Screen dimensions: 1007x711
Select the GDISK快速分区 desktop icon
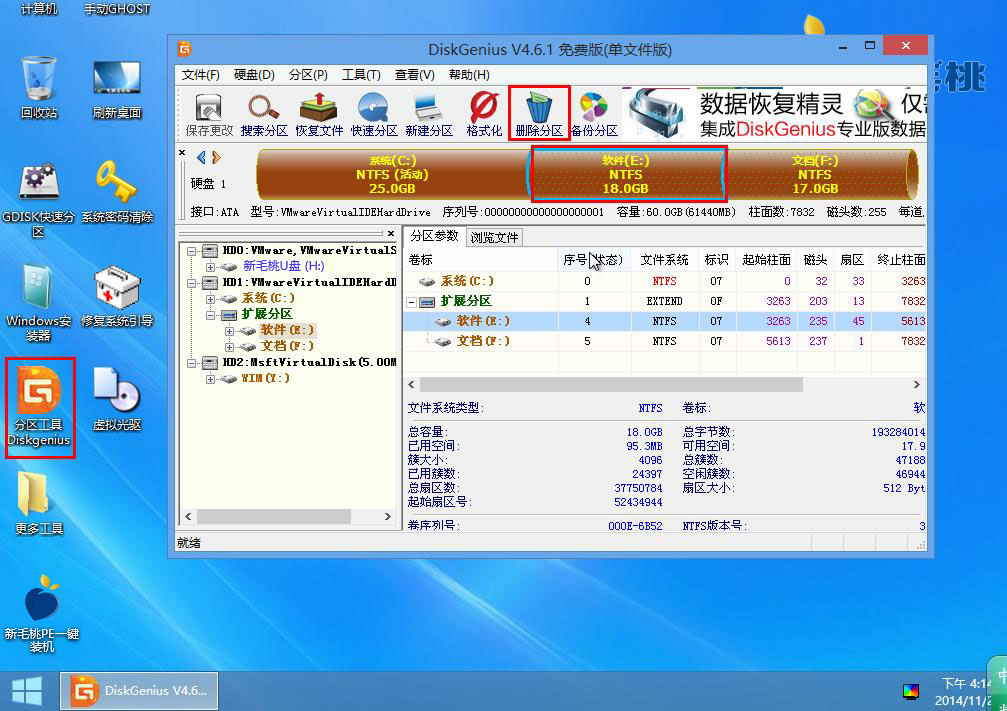(39, 200)
